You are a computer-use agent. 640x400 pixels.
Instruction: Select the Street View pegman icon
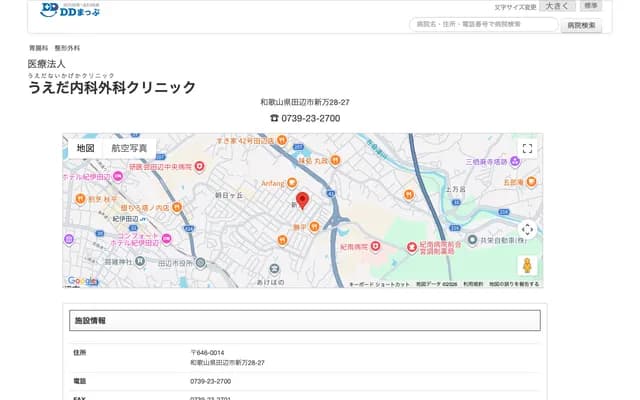527,265
